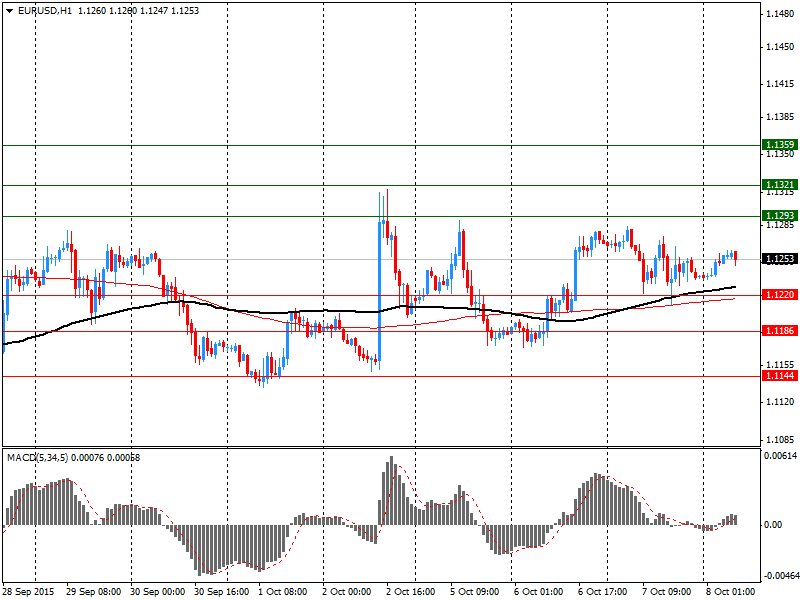Select the 6 Oct 17:00 time label
The image size is (800, 600).
pos(603,592)
